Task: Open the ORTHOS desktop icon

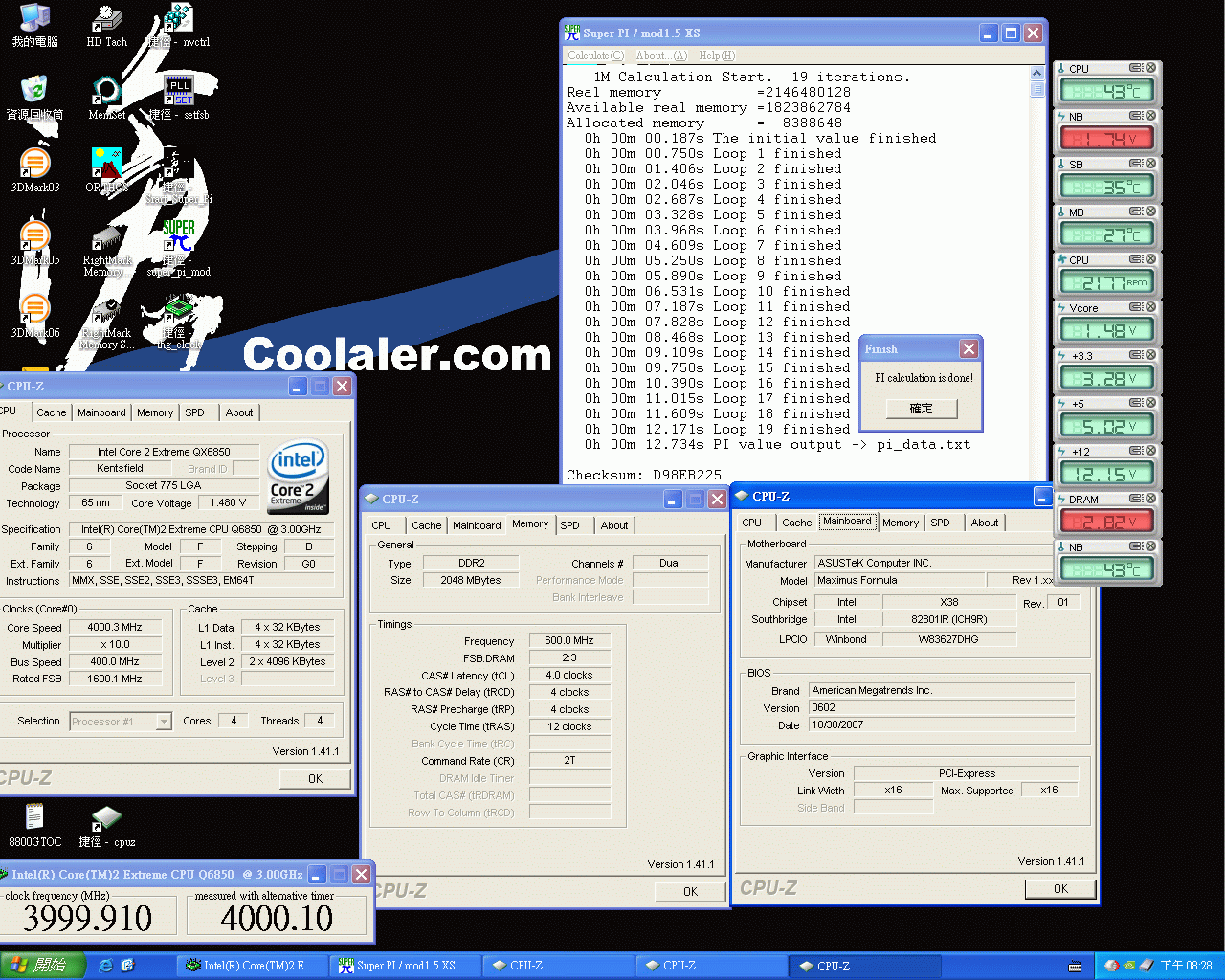Action: (x=106, y=167)
